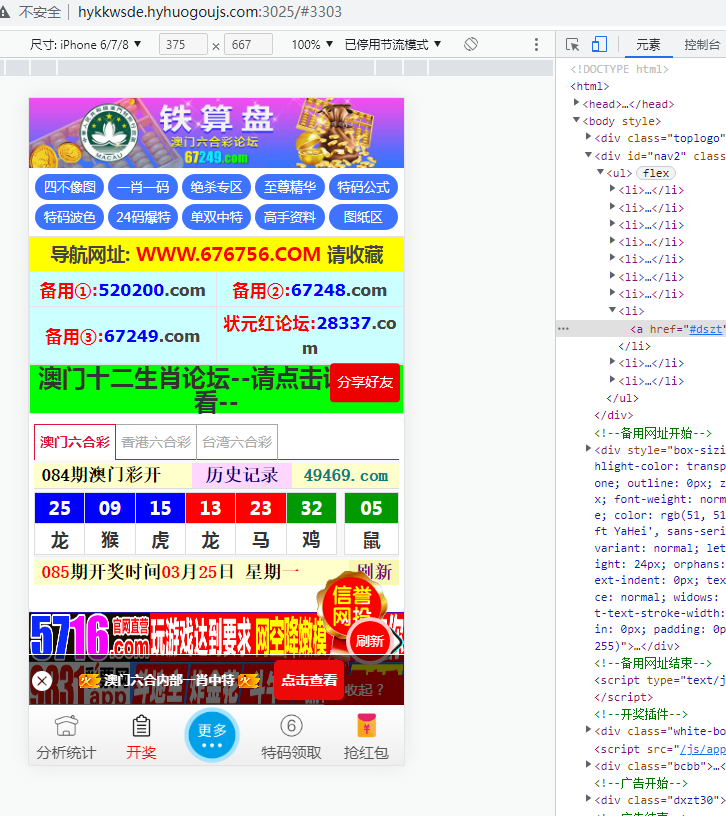The image size is (726, 816).
Task: Expand the div class dxzt30 node
Action: point(588,798)
